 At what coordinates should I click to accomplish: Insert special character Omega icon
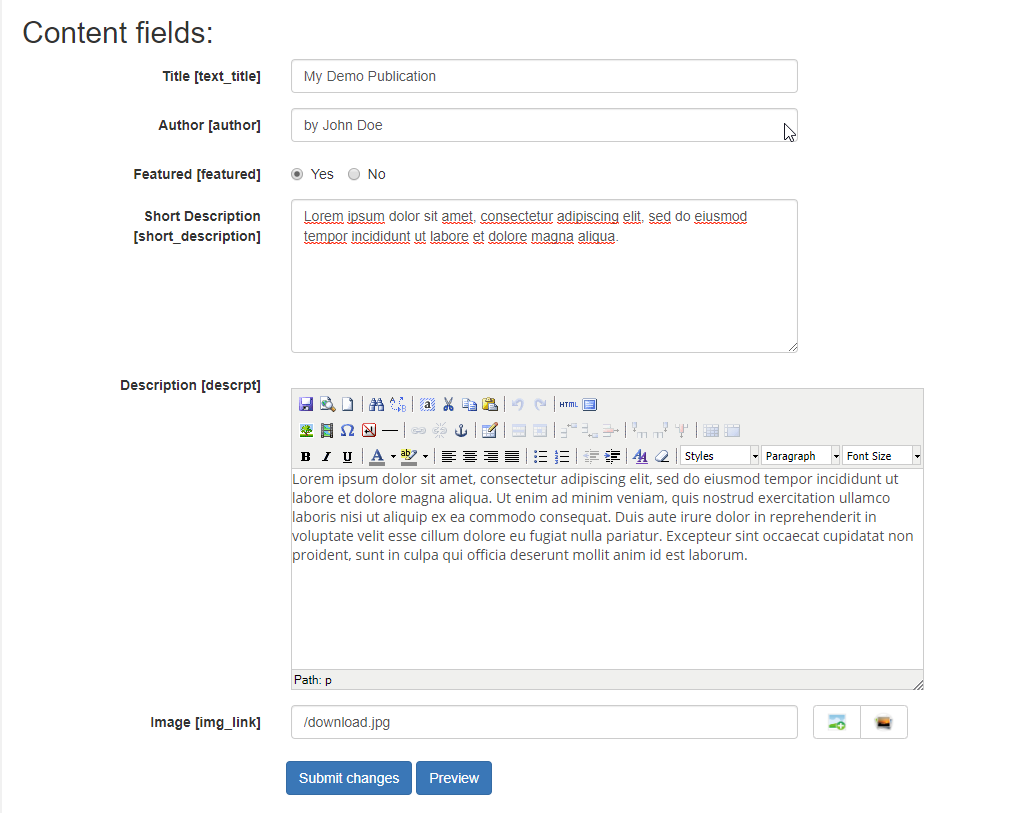[x=348, y=430]
